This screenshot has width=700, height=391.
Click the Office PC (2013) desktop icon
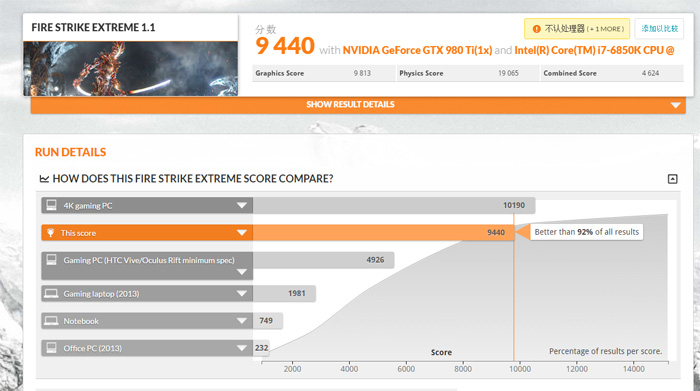tap(51, 347)
